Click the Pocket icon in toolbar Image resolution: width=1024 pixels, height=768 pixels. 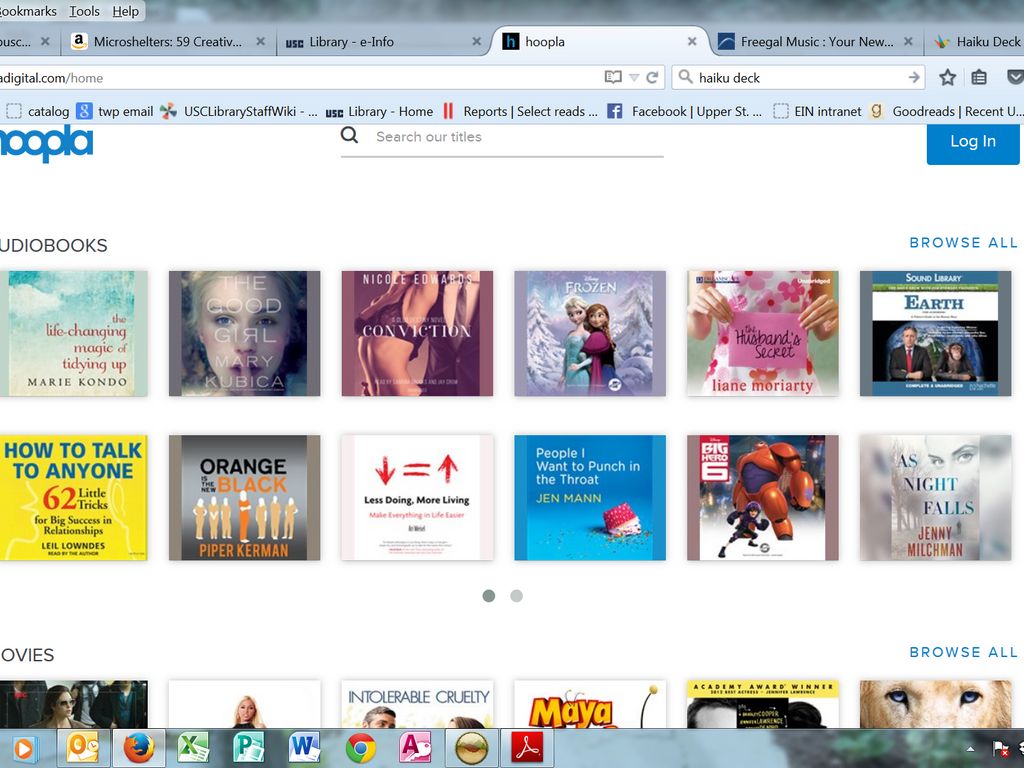[x=1014, y=77]
